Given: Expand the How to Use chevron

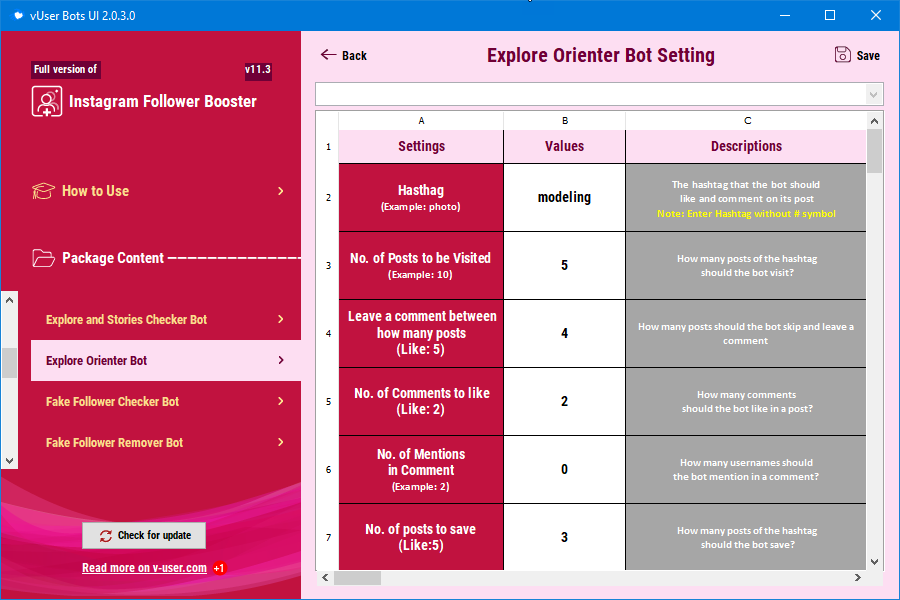Looking at the screenshot, I should (x=281, y=191).
